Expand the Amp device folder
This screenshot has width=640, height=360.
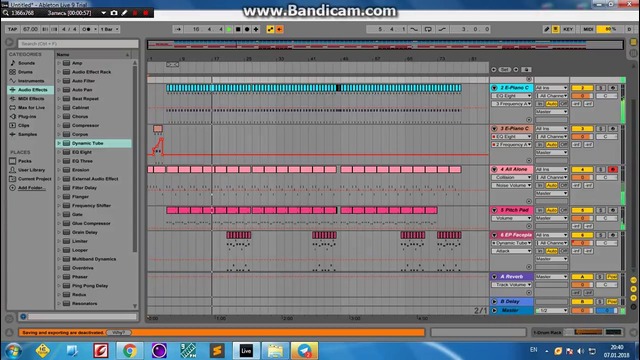59,63
